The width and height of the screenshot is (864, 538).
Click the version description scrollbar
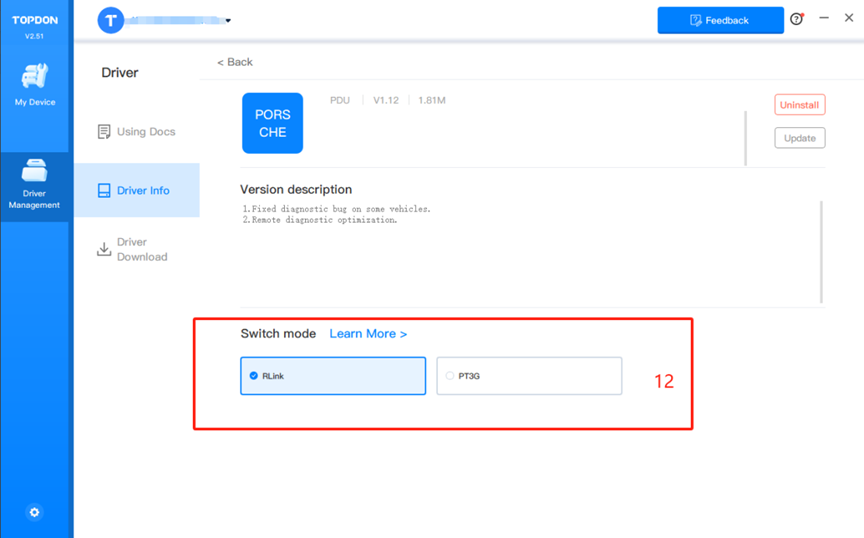821,252
